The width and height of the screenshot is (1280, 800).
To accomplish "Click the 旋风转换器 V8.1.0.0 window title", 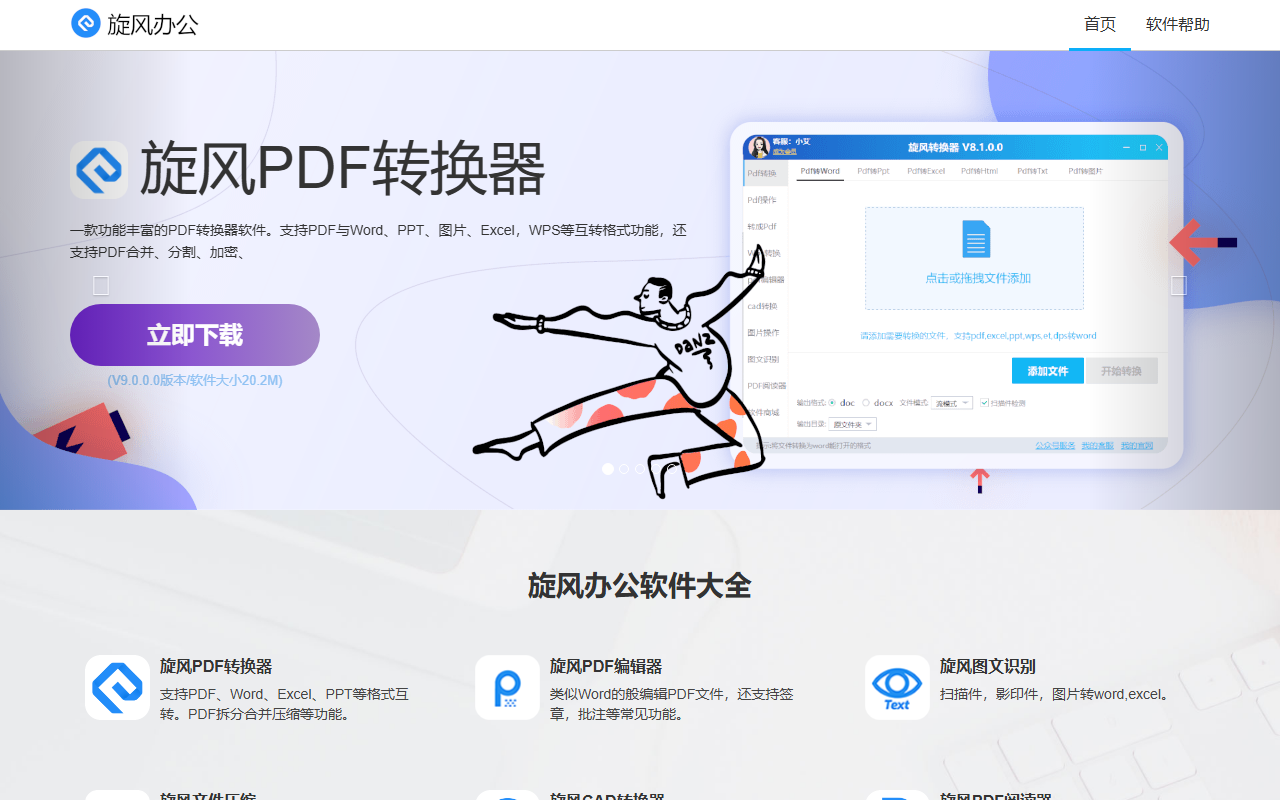I will coord(955,147).
